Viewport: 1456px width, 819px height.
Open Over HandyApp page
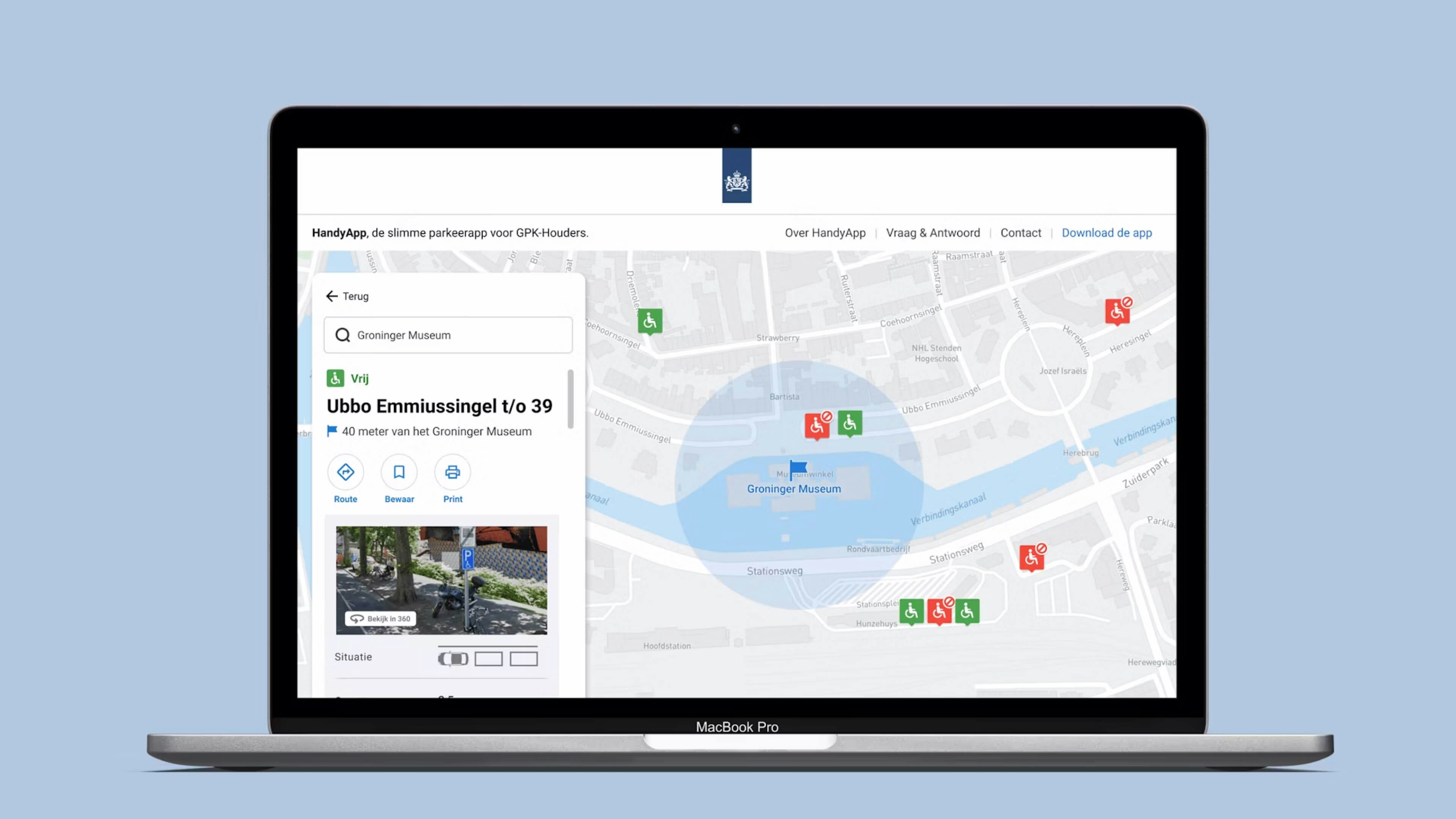coord(825,233)
